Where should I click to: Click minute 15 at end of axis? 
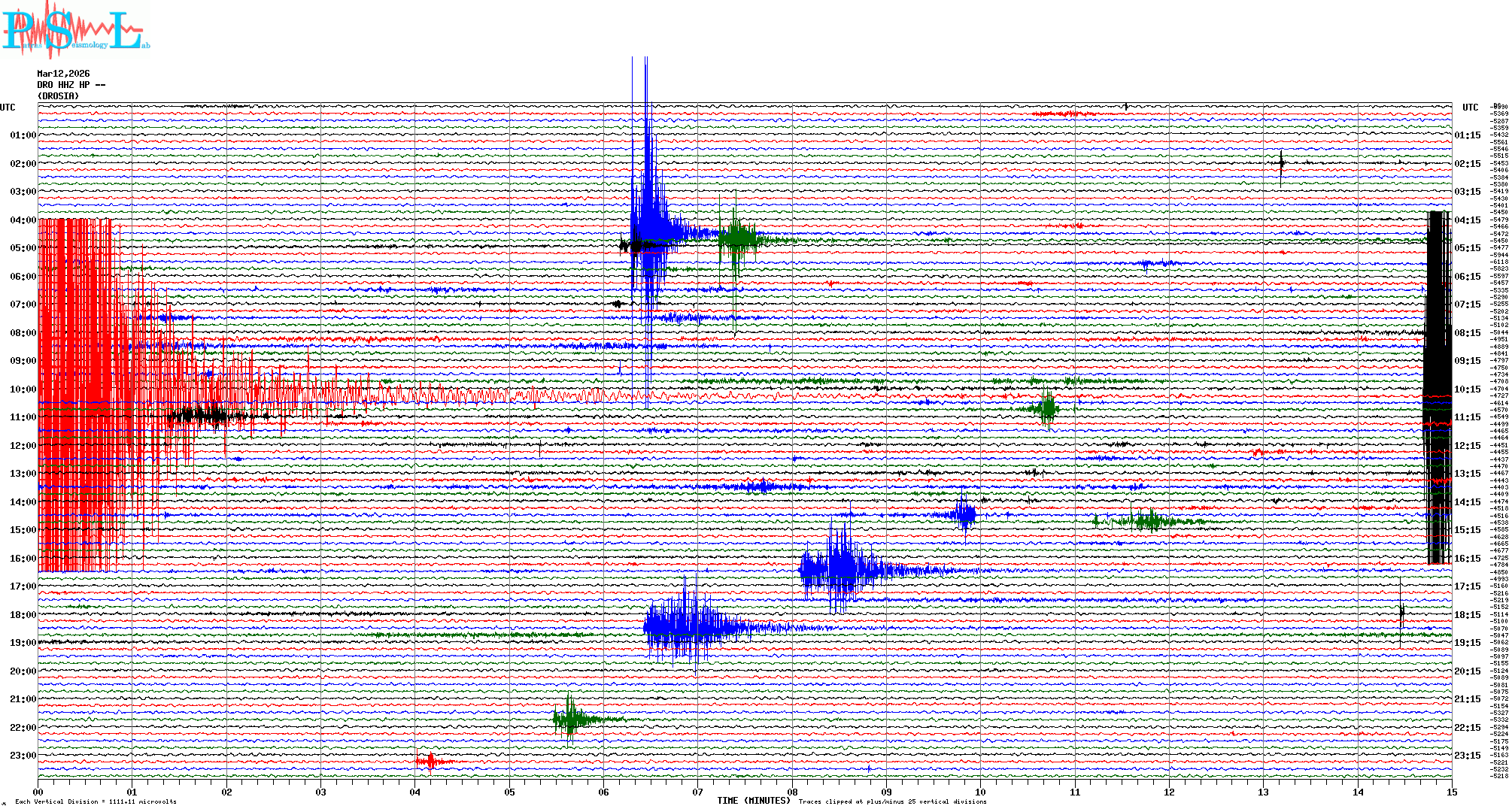[x=1451, y=792]
